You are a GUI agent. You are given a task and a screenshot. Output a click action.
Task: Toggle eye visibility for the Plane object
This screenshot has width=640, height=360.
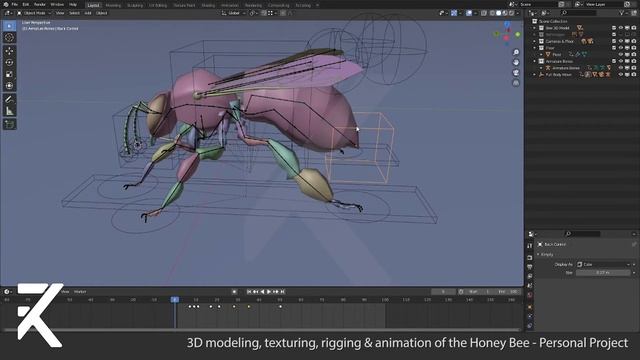(621, 54)
